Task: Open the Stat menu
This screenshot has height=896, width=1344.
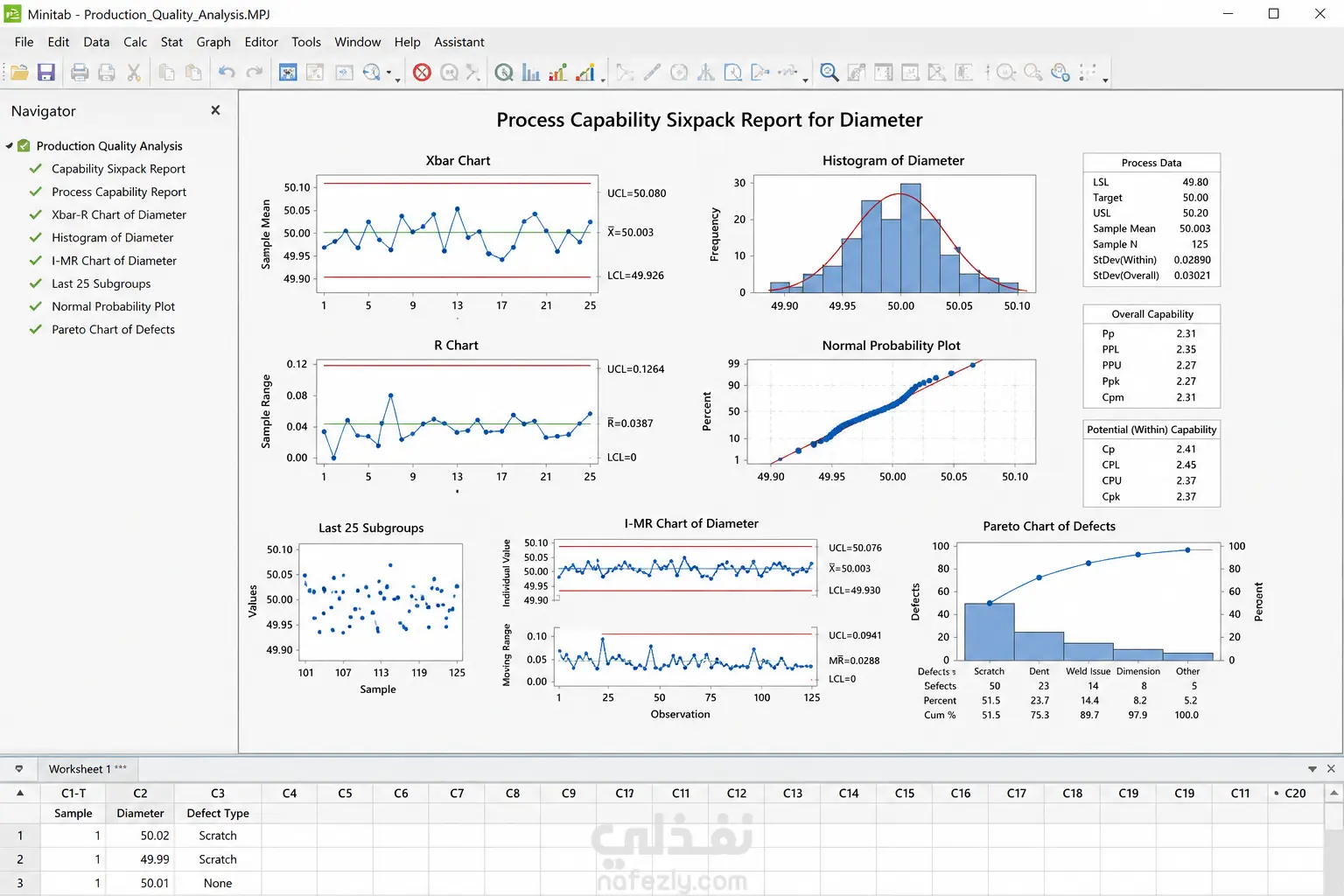Action: point(171,42)
